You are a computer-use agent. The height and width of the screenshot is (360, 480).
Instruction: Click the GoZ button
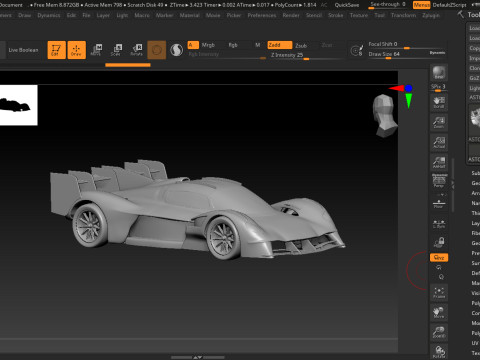coord(474,78)
